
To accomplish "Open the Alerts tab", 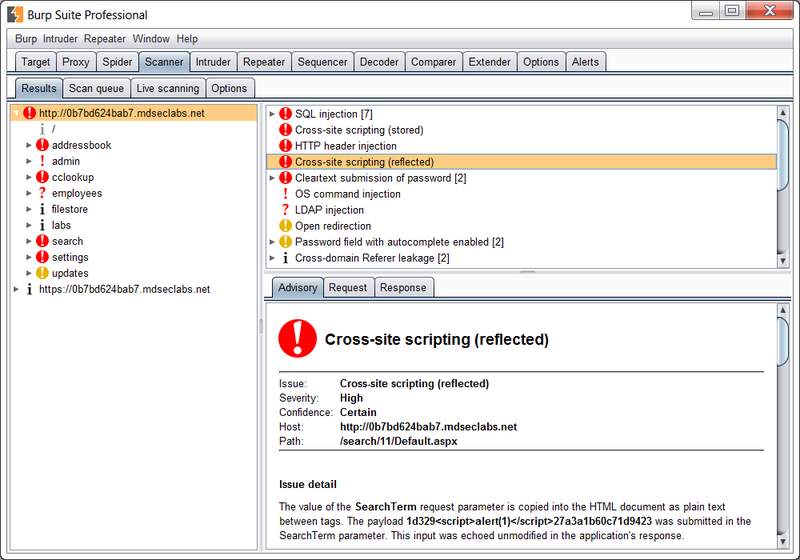I will pyautogui.click(x=585, y=62).
